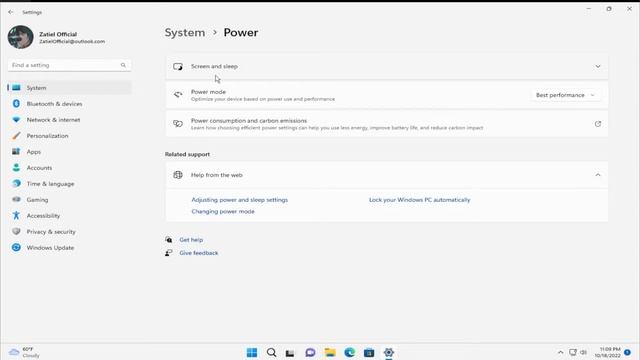Screen dimensions: 640x360
Task: Click the Network wifi icon in sidebar
Action: [x=16, y=120]
